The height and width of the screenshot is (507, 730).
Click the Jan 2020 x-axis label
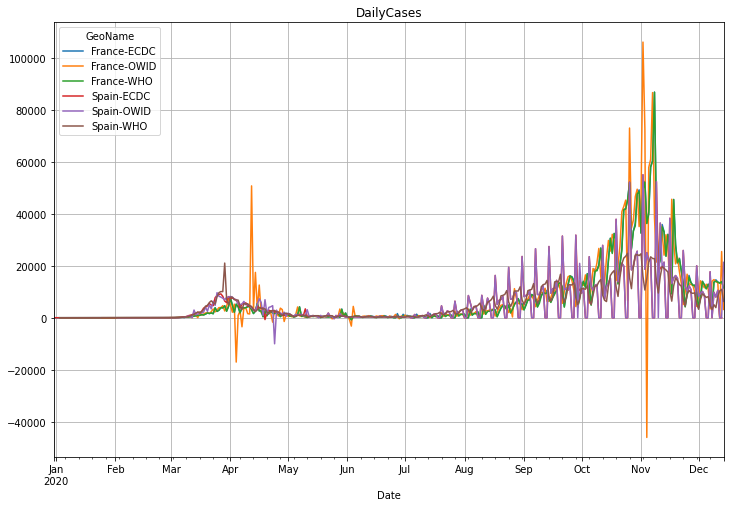56,475
